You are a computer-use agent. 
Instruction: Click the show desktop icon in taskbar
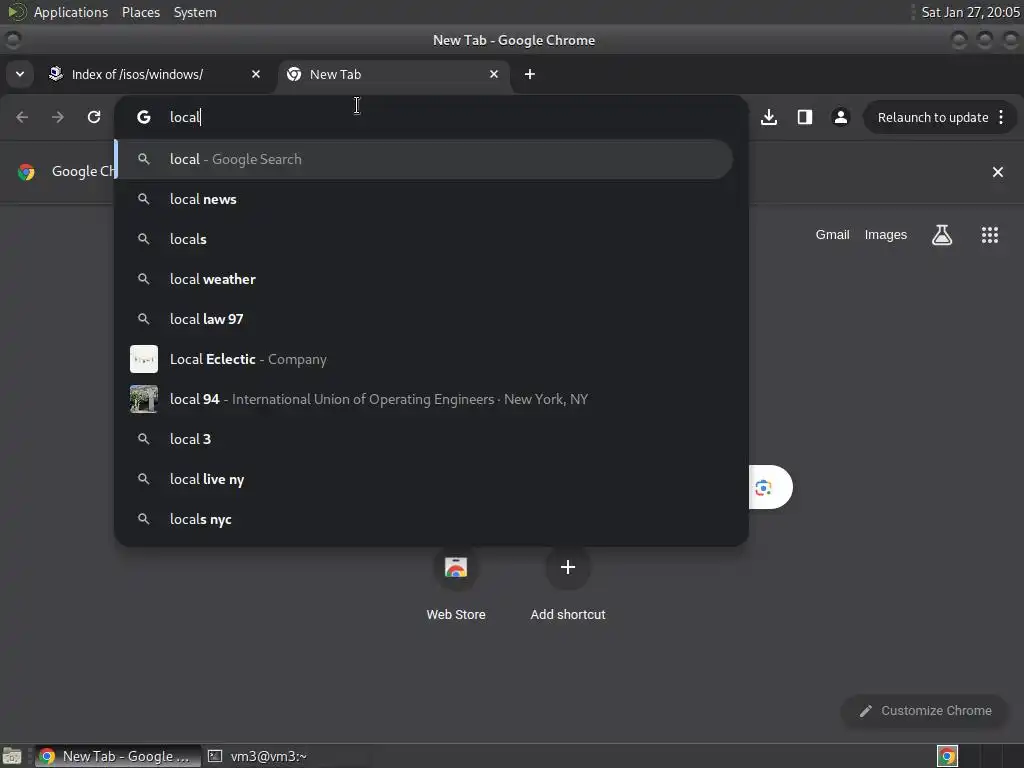click(x=12, y=756)
